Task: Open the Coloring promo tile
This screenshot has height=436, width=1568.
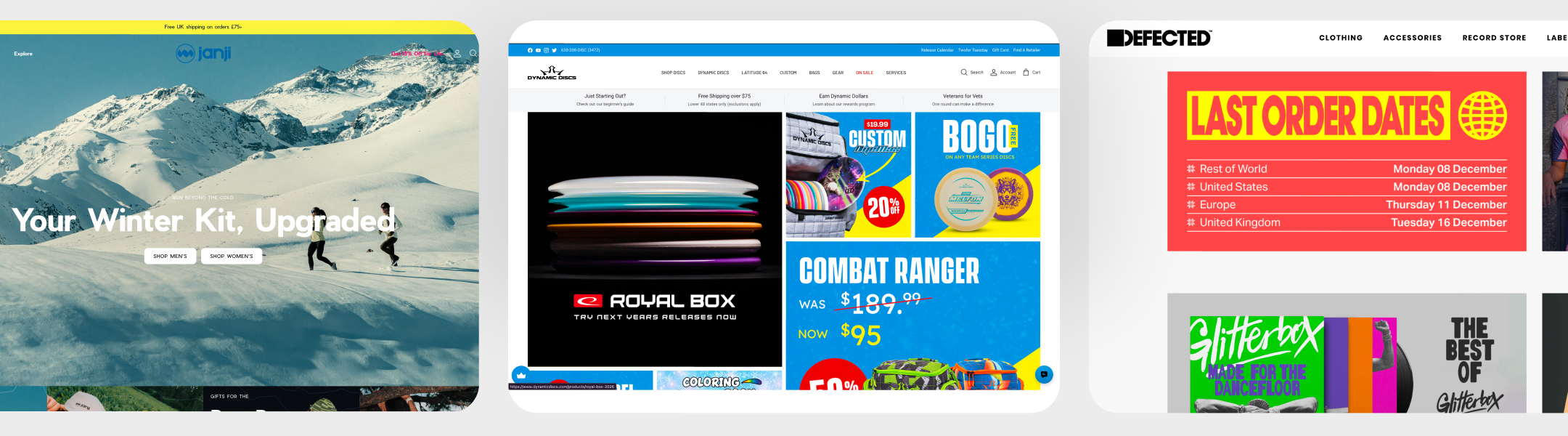Action: [x=719, y=380]
